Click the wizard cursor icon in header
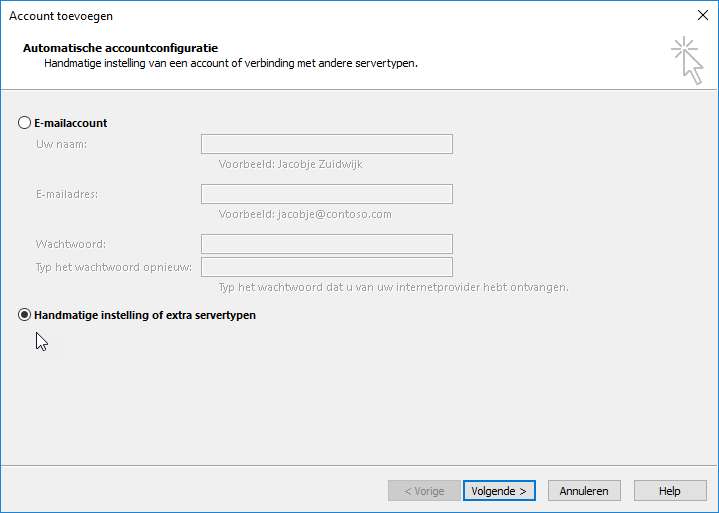Viewport: 719px width, 513px height. coord(687,61)
